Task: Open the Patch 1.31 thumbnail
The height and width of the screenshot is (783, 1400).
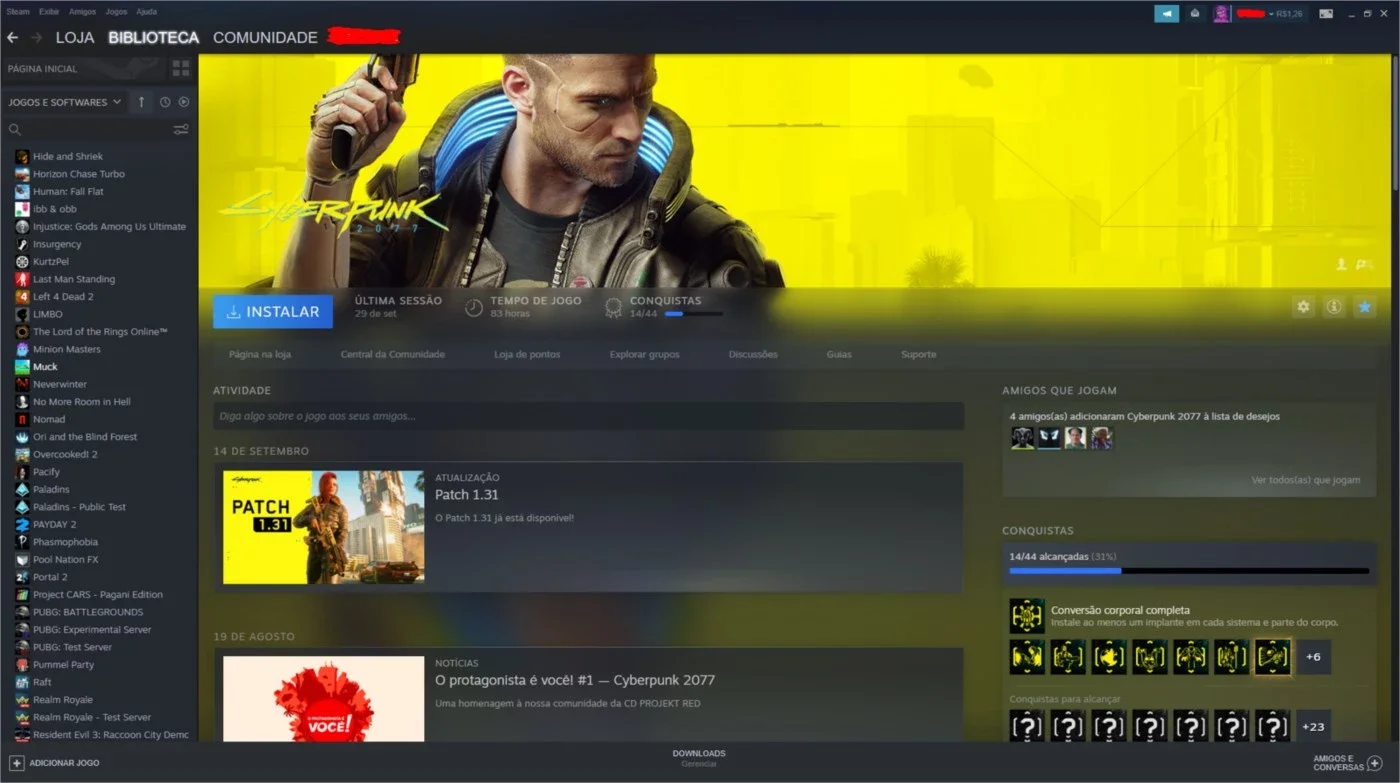Action: coord(323,527)
